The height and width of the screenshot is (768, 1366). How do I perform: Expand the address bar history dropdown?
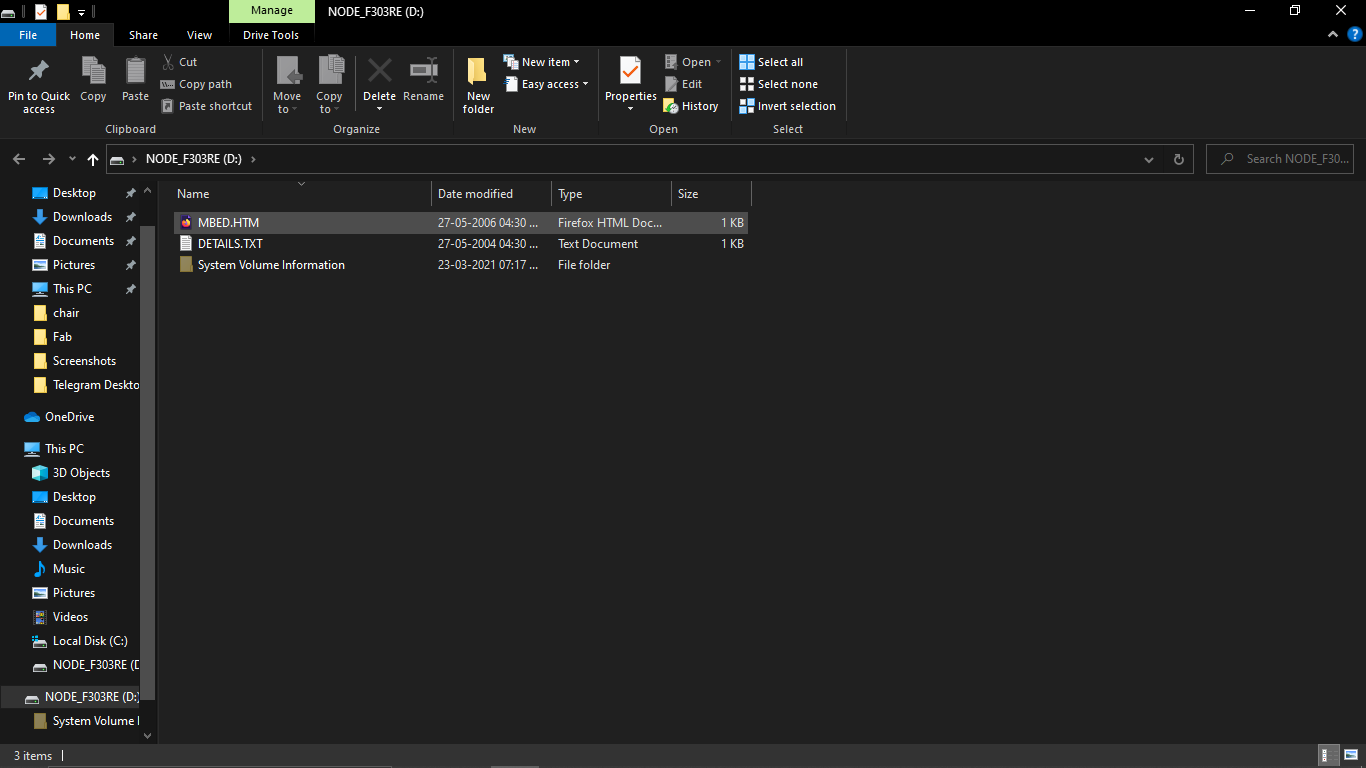coord(1148,159)
